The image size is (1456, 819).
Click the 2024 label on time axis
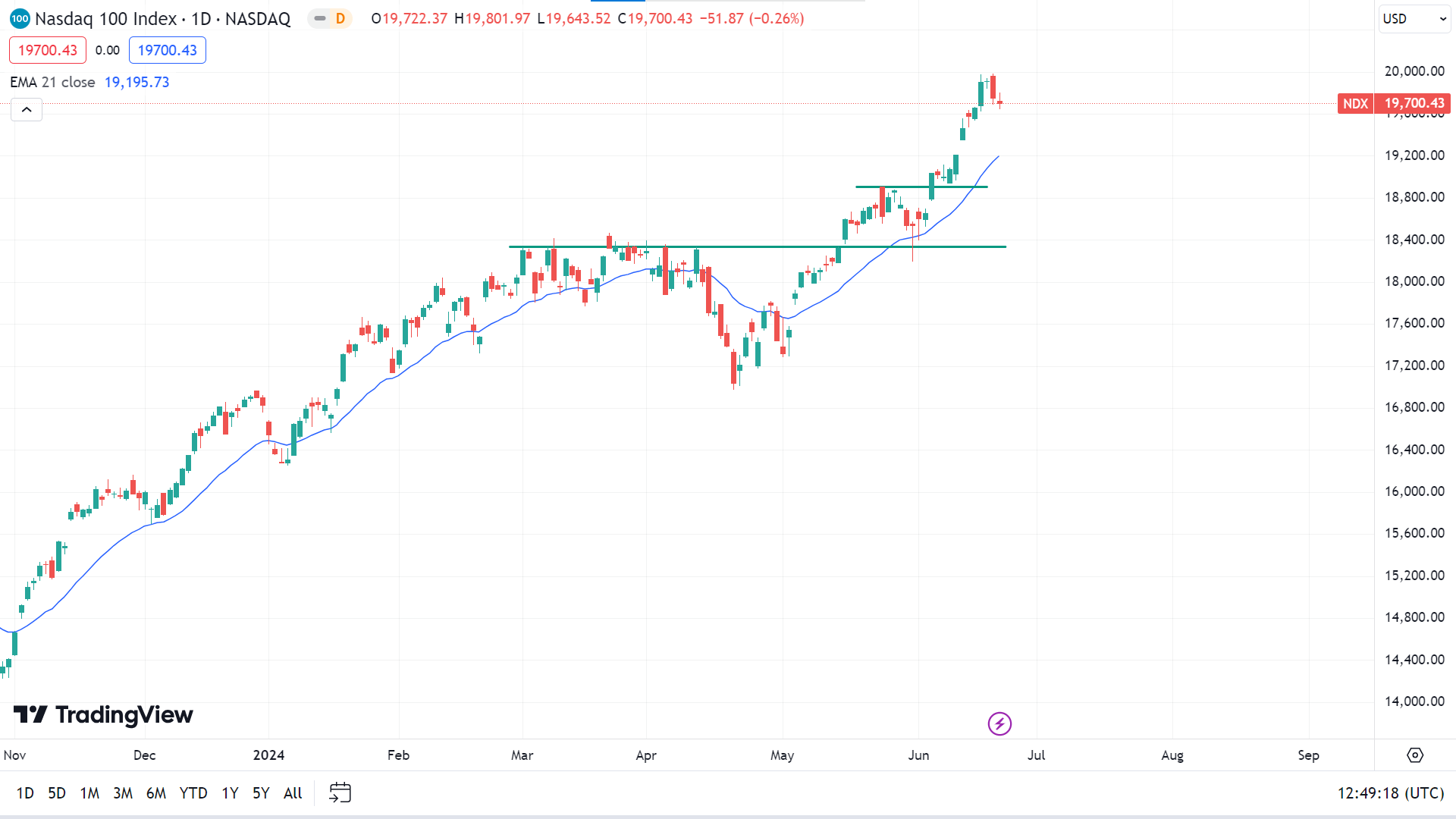[268, 755]
